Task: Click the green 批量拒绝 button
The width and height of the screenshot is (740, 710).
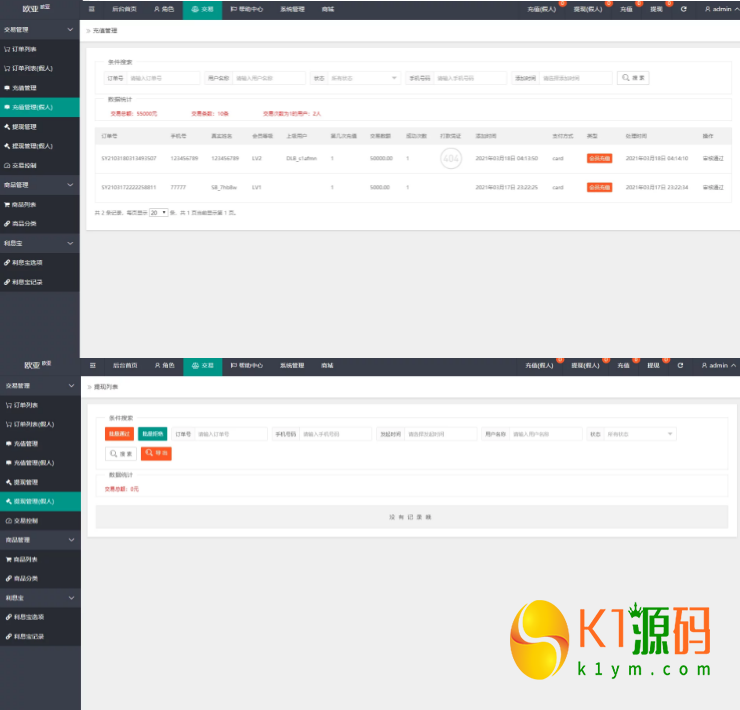Action: pyautogui.click(x=152, y=434)
